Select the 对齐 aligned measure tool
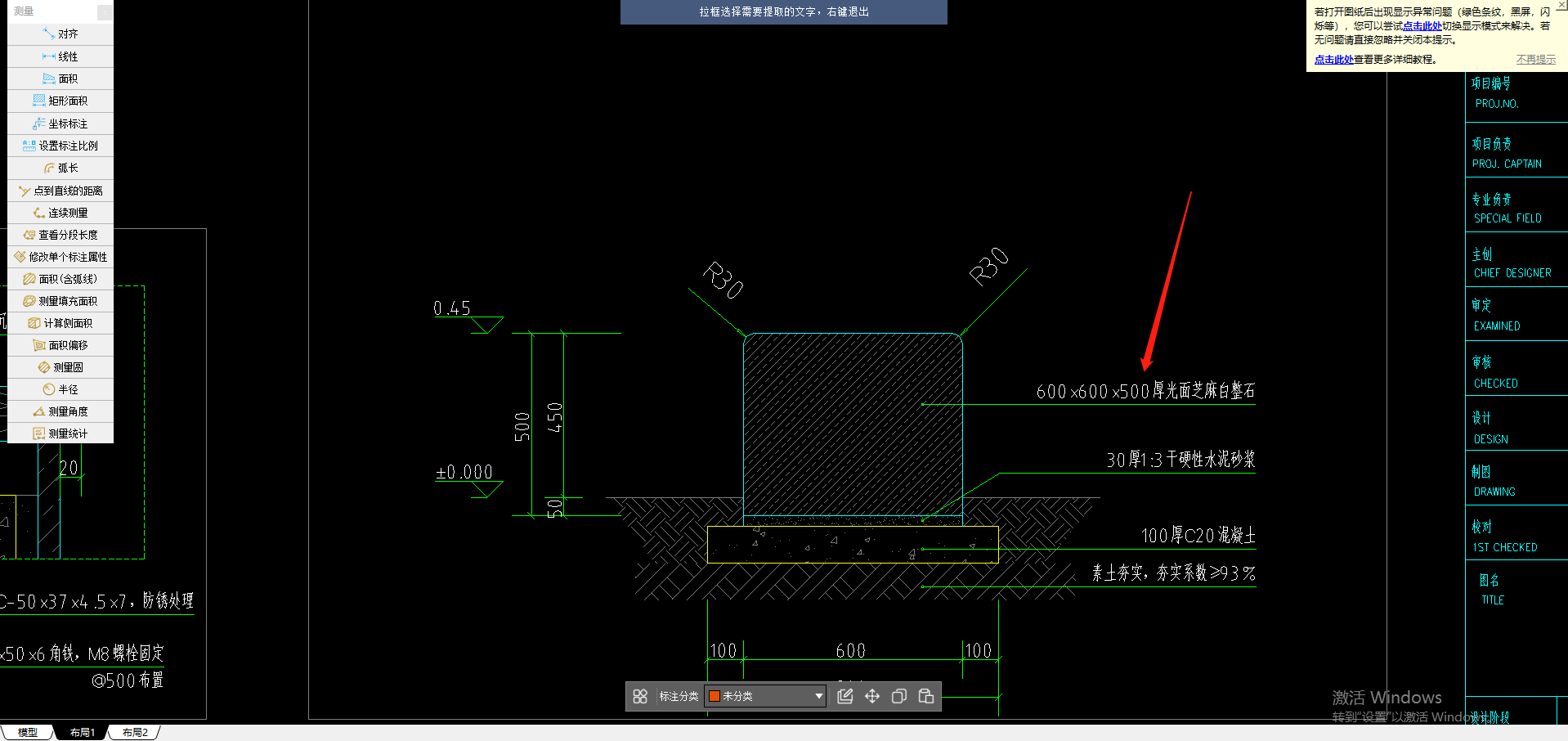 (x=60, y=34)
